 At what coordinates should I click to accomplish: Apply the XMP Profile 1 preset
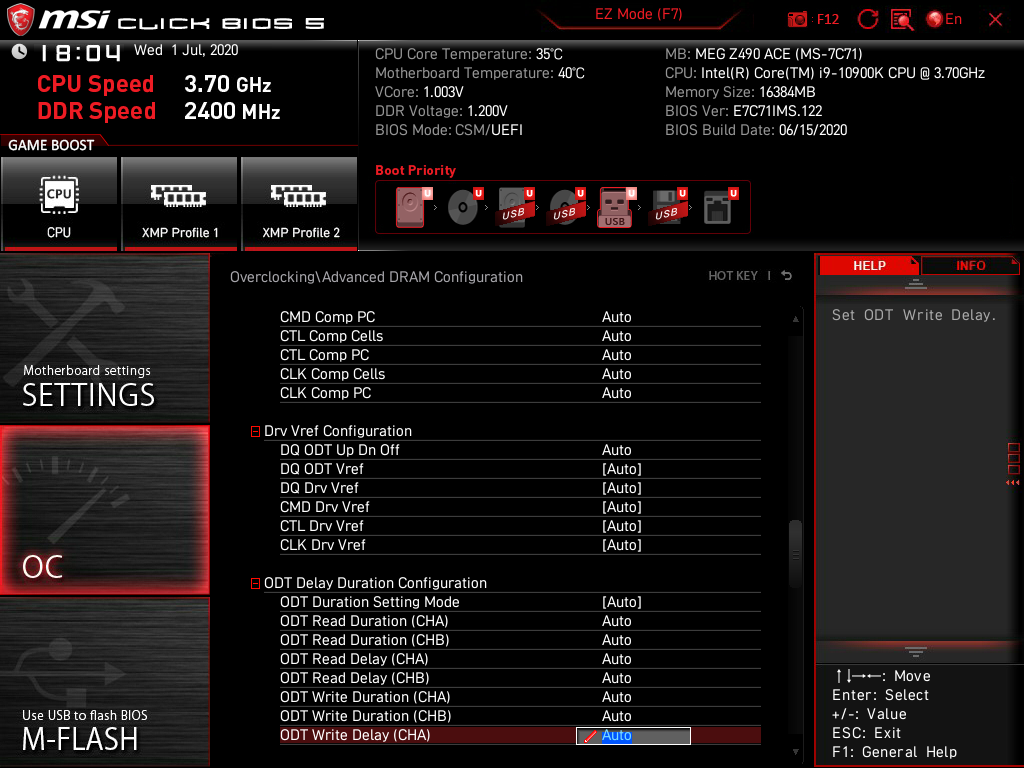(x=179, y=204)
